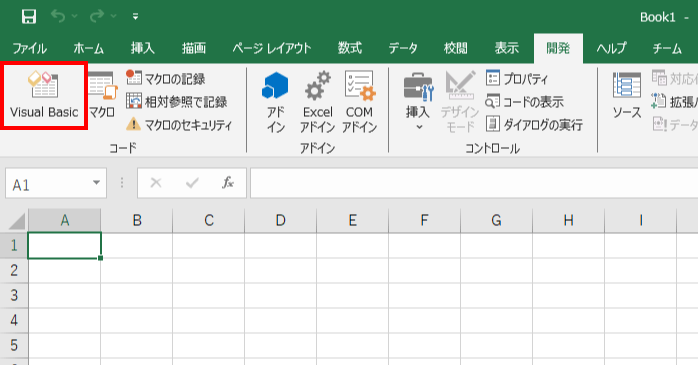The width and height of the screenshot is (698, 365).
Task: Select row 4 header
Action: [x=14, y=320]
